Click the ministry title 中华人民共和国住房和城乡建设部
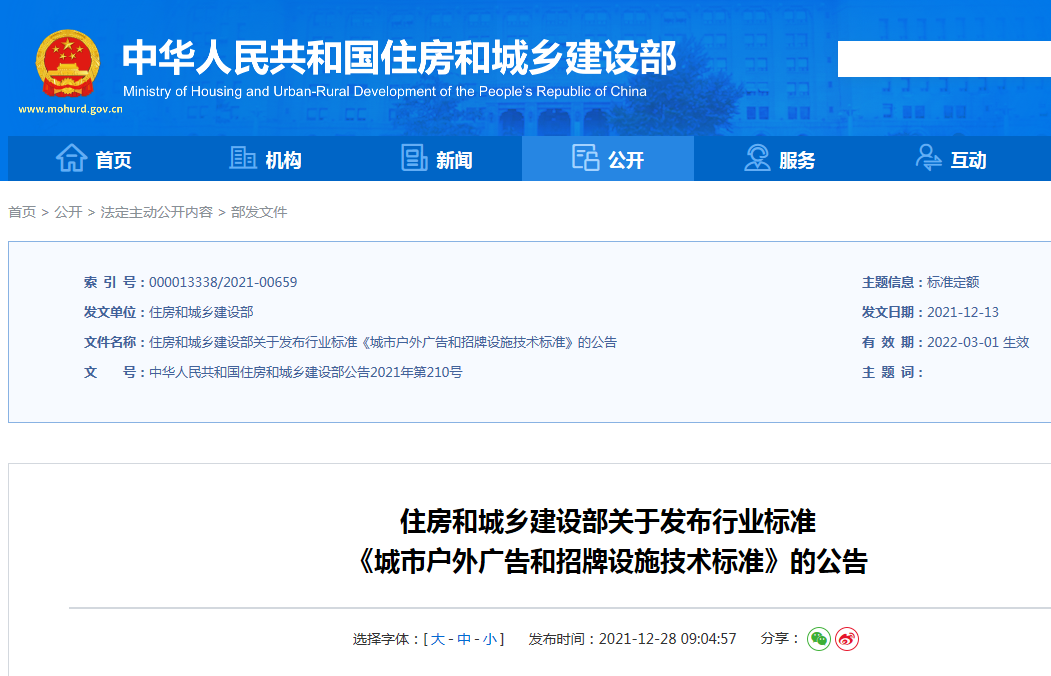The image size is (1051, 676). [x=399, y=58]
